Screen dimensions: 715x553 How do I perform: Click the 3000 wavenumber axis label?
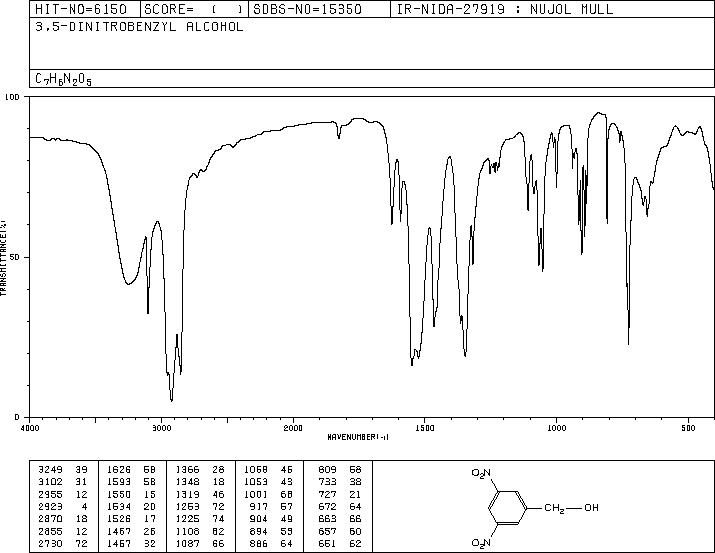coord(161,428)
